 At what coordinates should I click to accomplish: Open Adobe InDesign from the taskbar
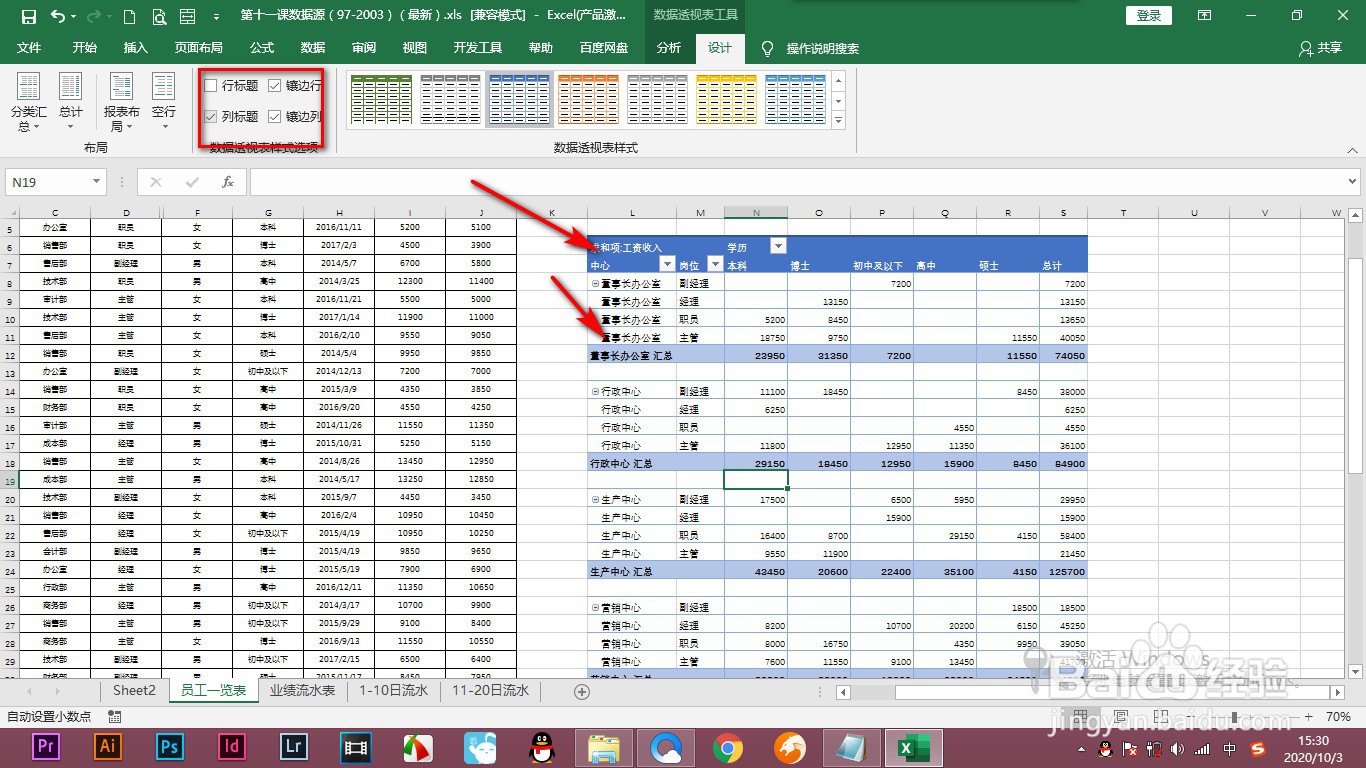click(x=231, y=747)
